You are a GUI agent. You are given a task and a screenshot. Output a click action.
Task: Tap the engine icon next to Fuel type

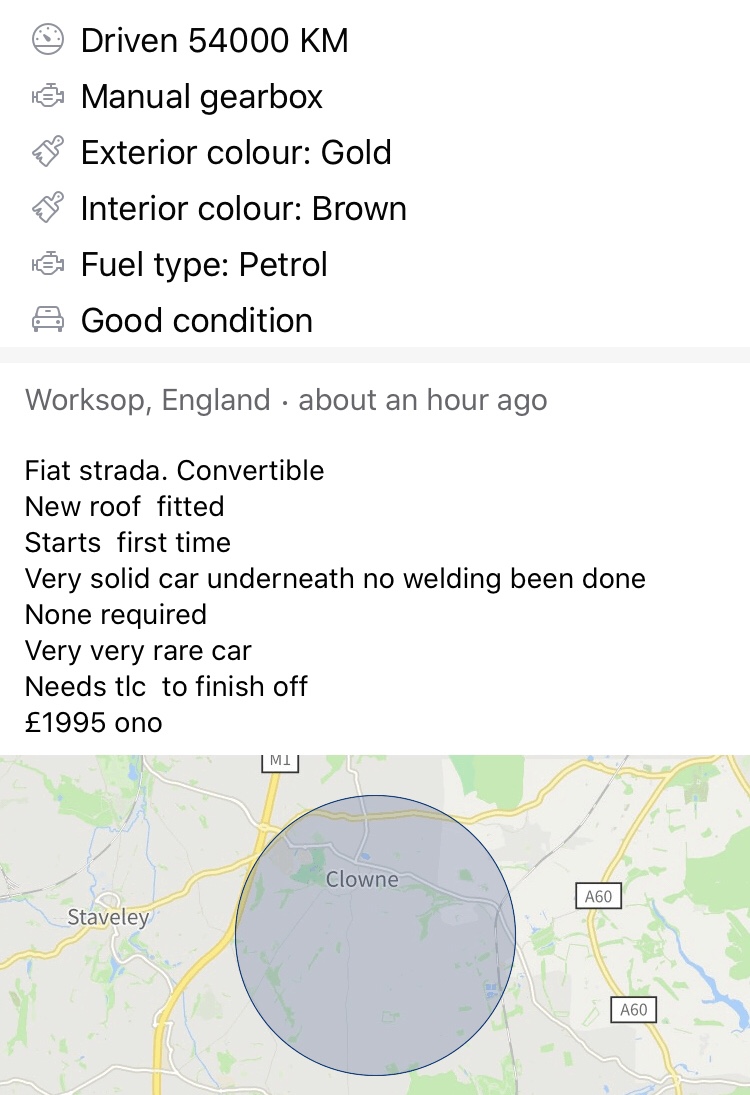pos(48,264)
